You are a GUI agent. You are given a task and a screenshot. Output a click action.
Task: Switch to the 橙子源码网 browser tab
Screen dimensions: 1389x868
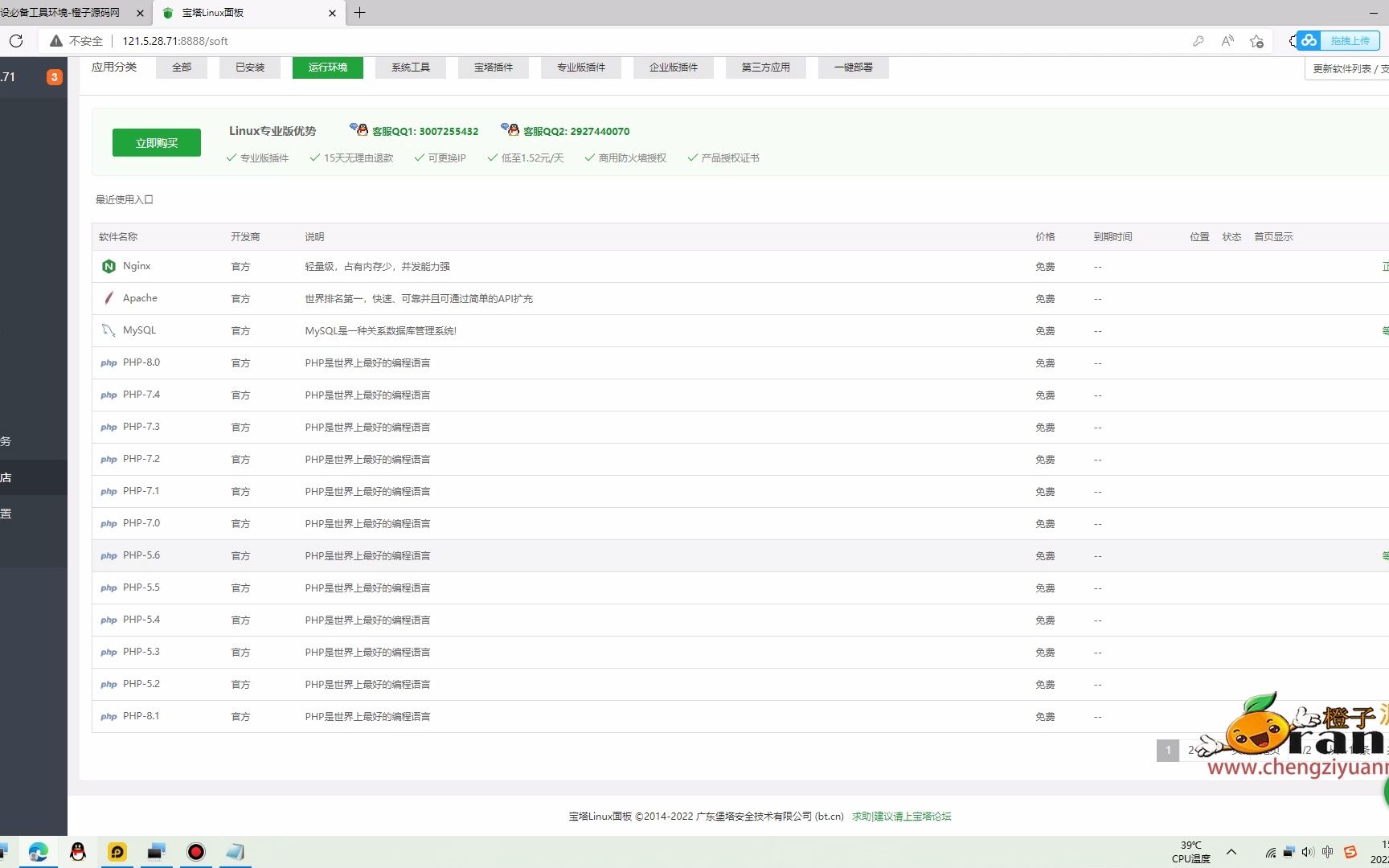[64, 13]
